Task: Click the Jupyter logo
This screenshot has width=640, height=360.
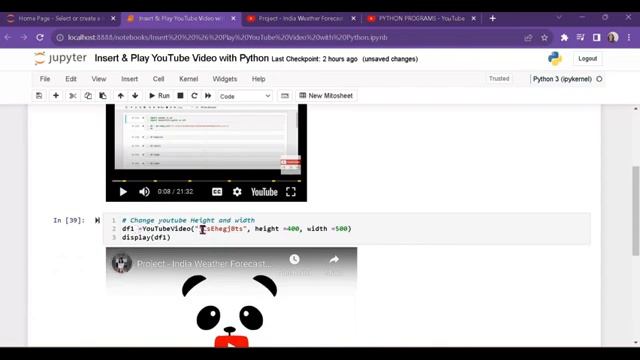Action: (x=60, y=58)
